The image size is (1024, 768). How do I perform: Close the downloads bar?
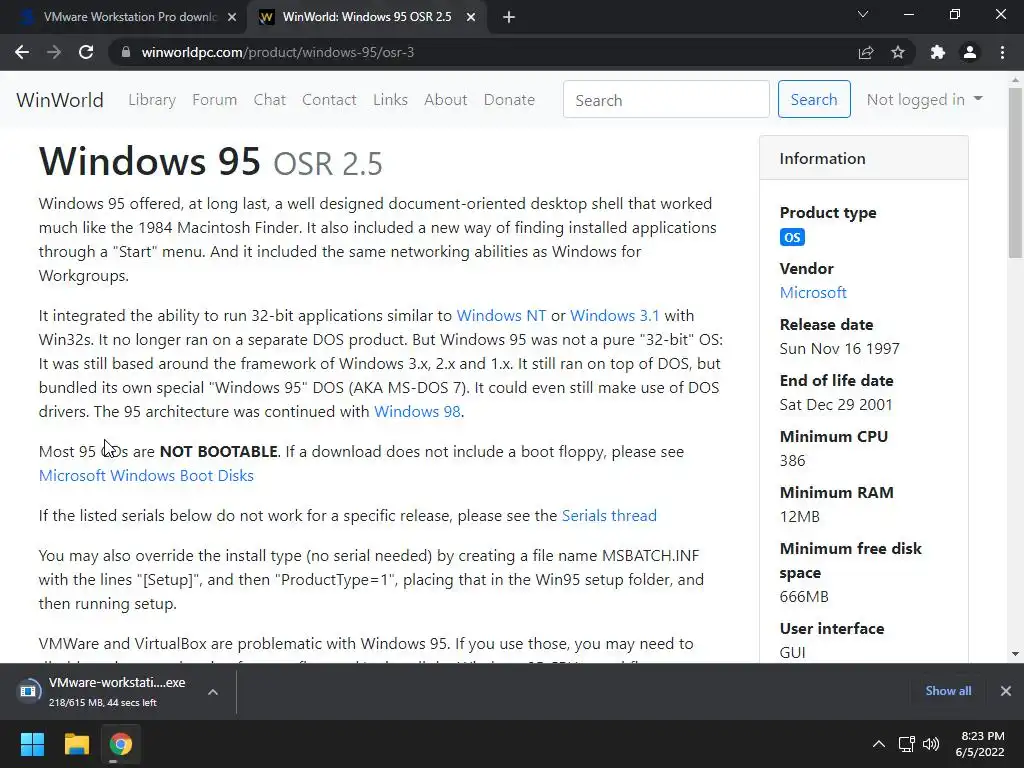(1006, 691)
